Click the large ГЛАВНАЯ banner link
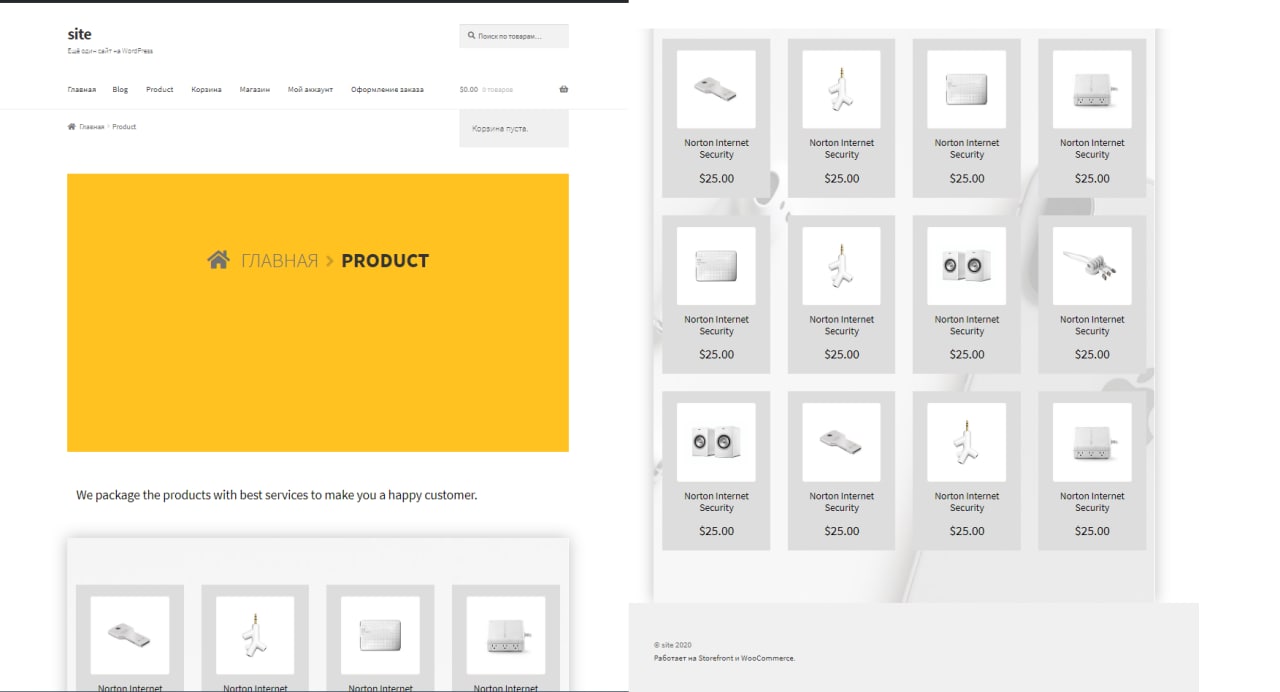Image resolution: width=1280 pixels, height=692 pixels. tap(279, 261)
